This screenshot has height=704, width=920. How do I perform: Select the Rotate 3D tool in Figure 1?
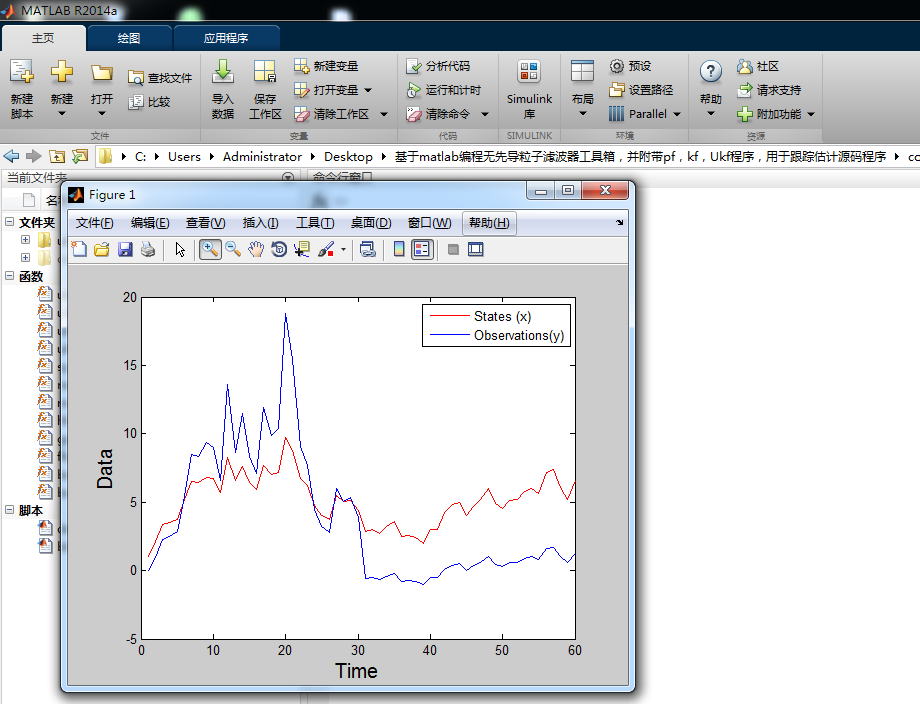[279, 249]
